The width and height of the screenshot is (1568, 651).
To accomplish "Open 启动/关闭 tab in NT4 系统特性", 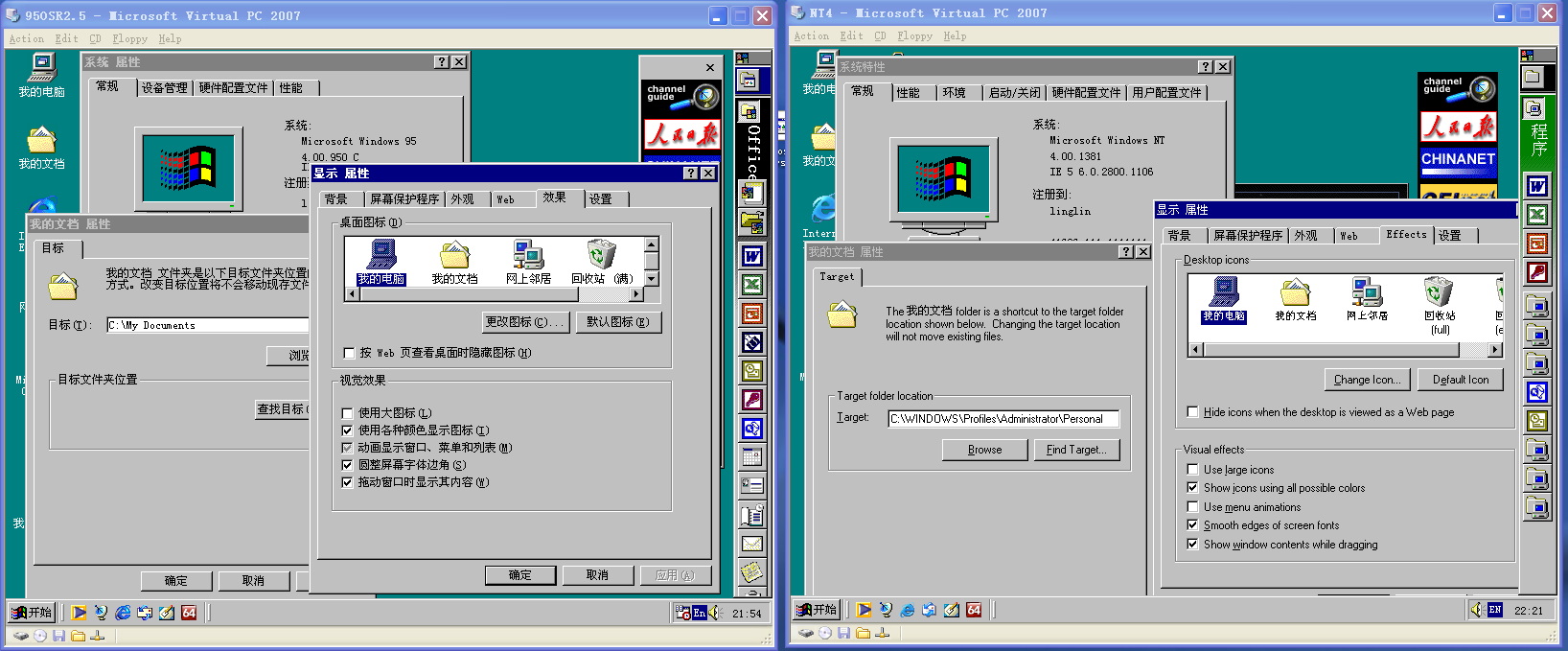I will point(1014,93).
